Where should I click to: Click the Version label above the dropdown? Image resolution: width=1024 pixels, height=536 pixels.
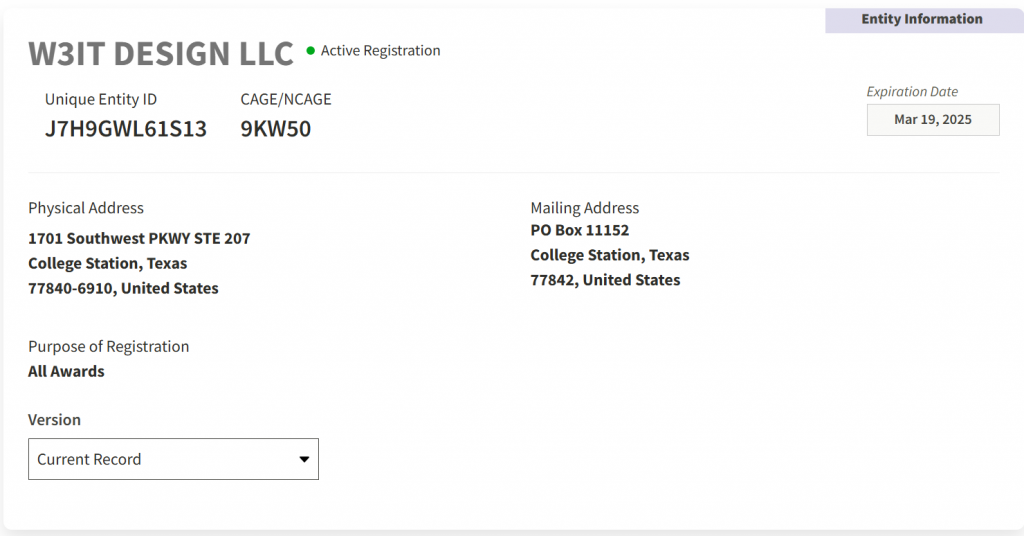[x=54, y=420]
